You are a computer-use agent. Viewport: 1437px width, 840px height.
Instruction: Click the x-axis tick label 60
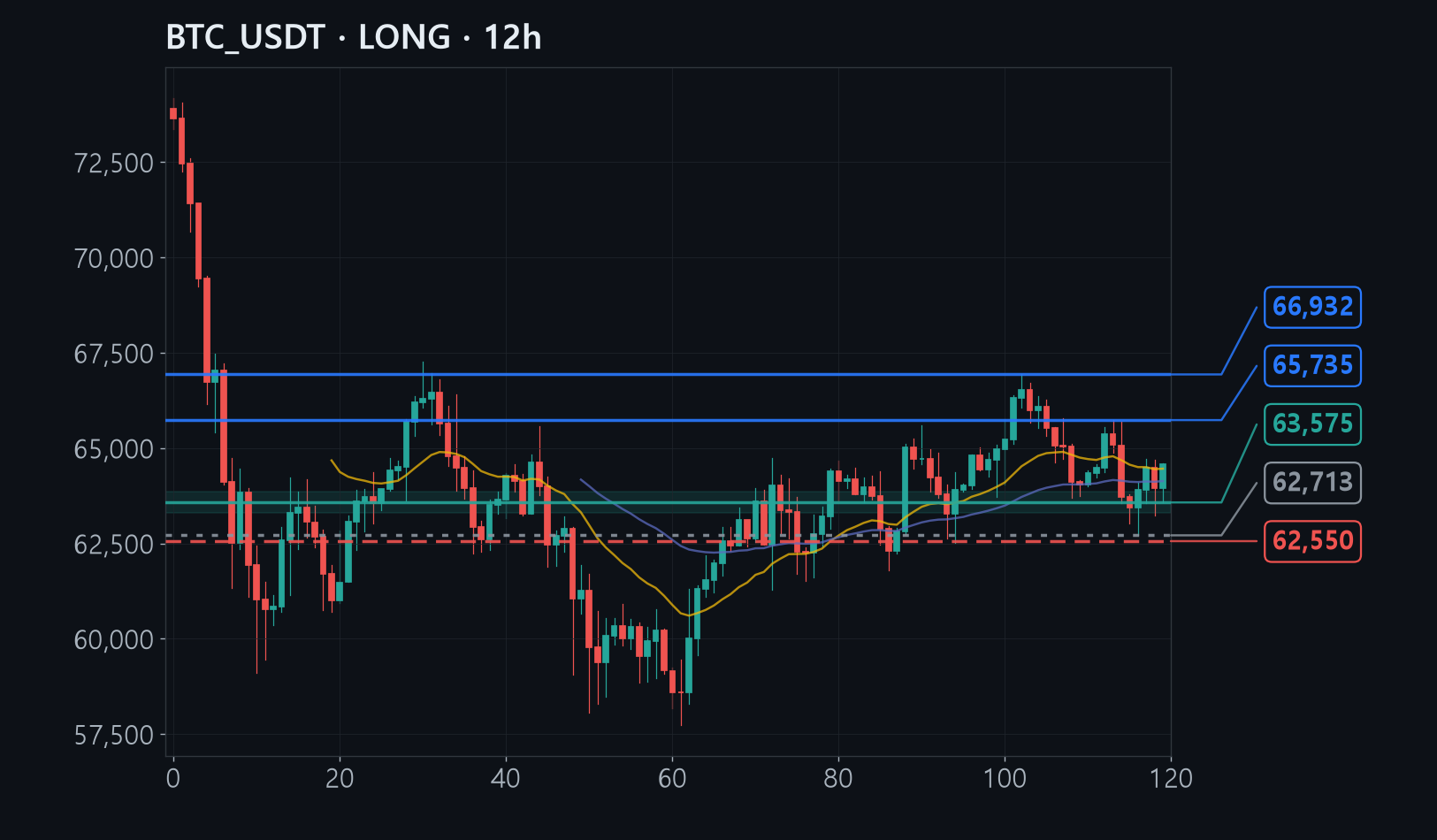point(672,778)
